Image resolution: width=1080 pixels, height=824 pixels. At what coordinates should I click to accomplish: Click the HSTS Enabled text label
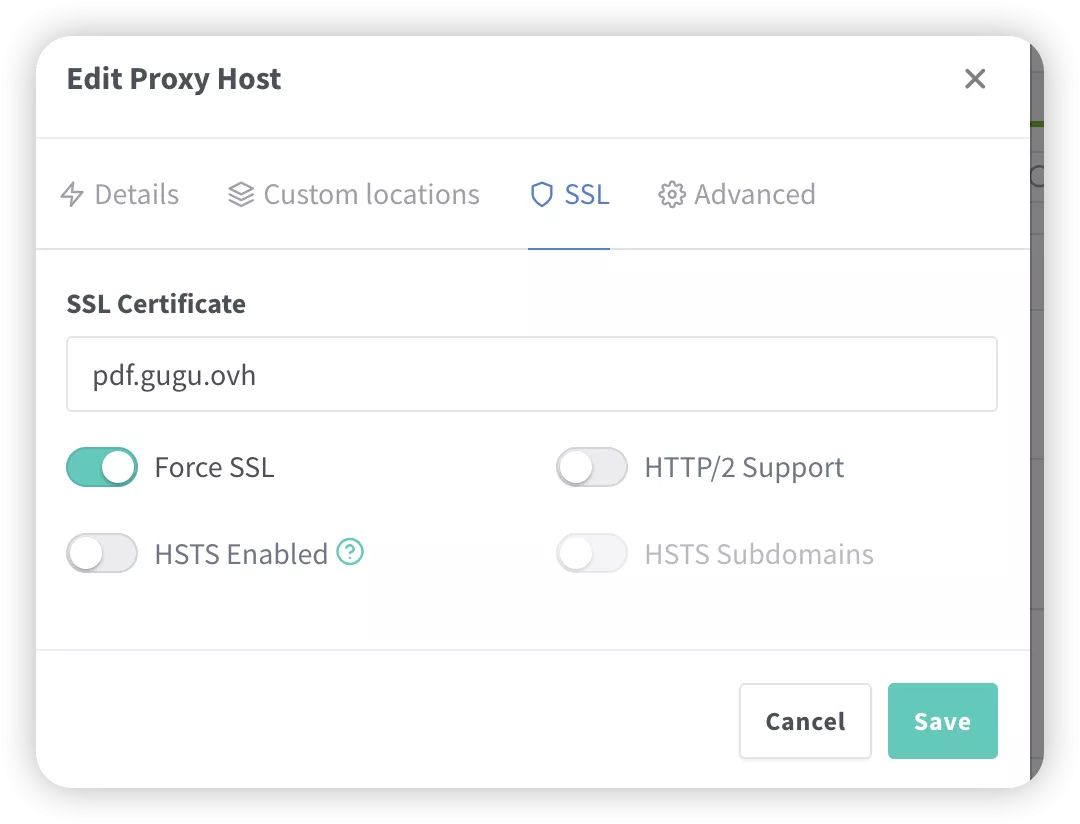241,554
